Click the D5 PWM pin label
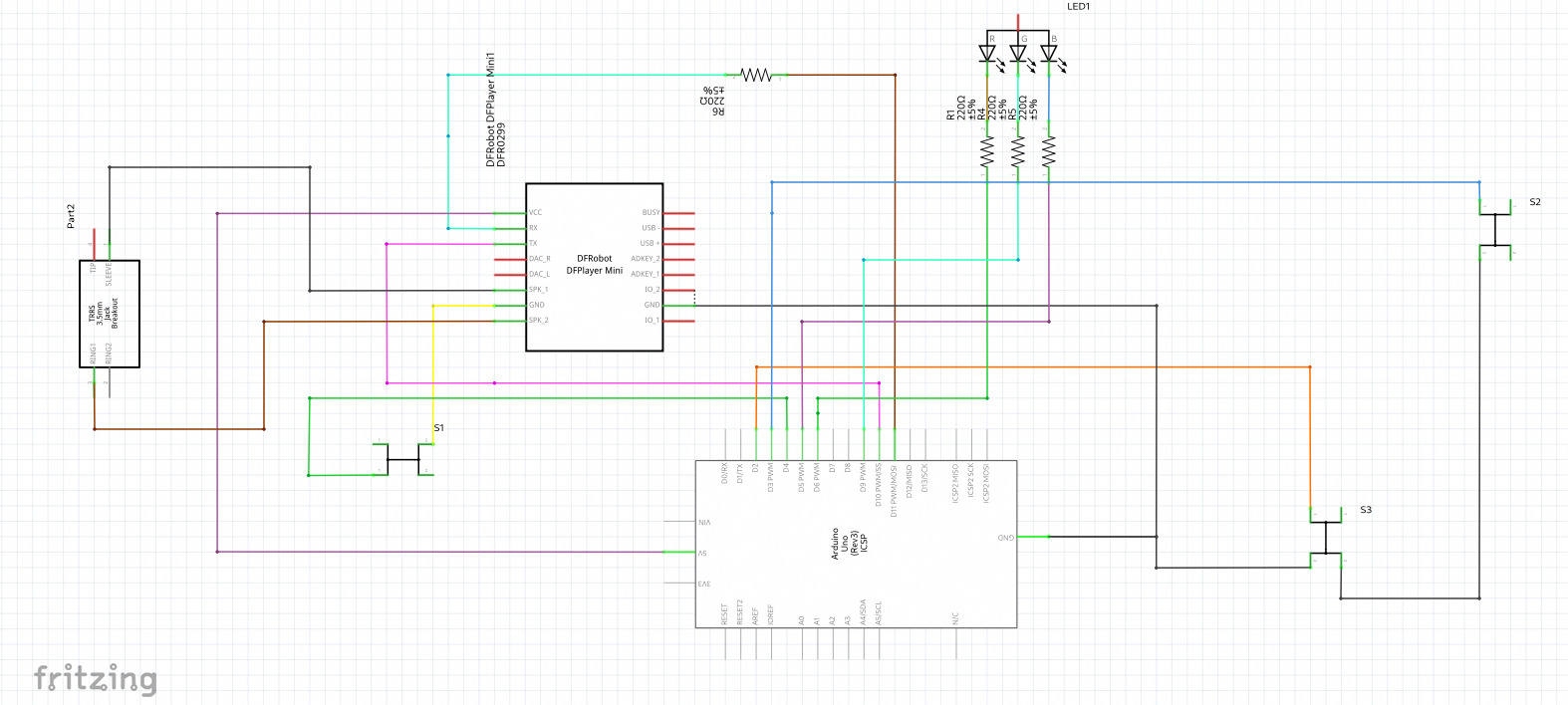The width and height of the screenshot is (1568, 705). [802, 478]
